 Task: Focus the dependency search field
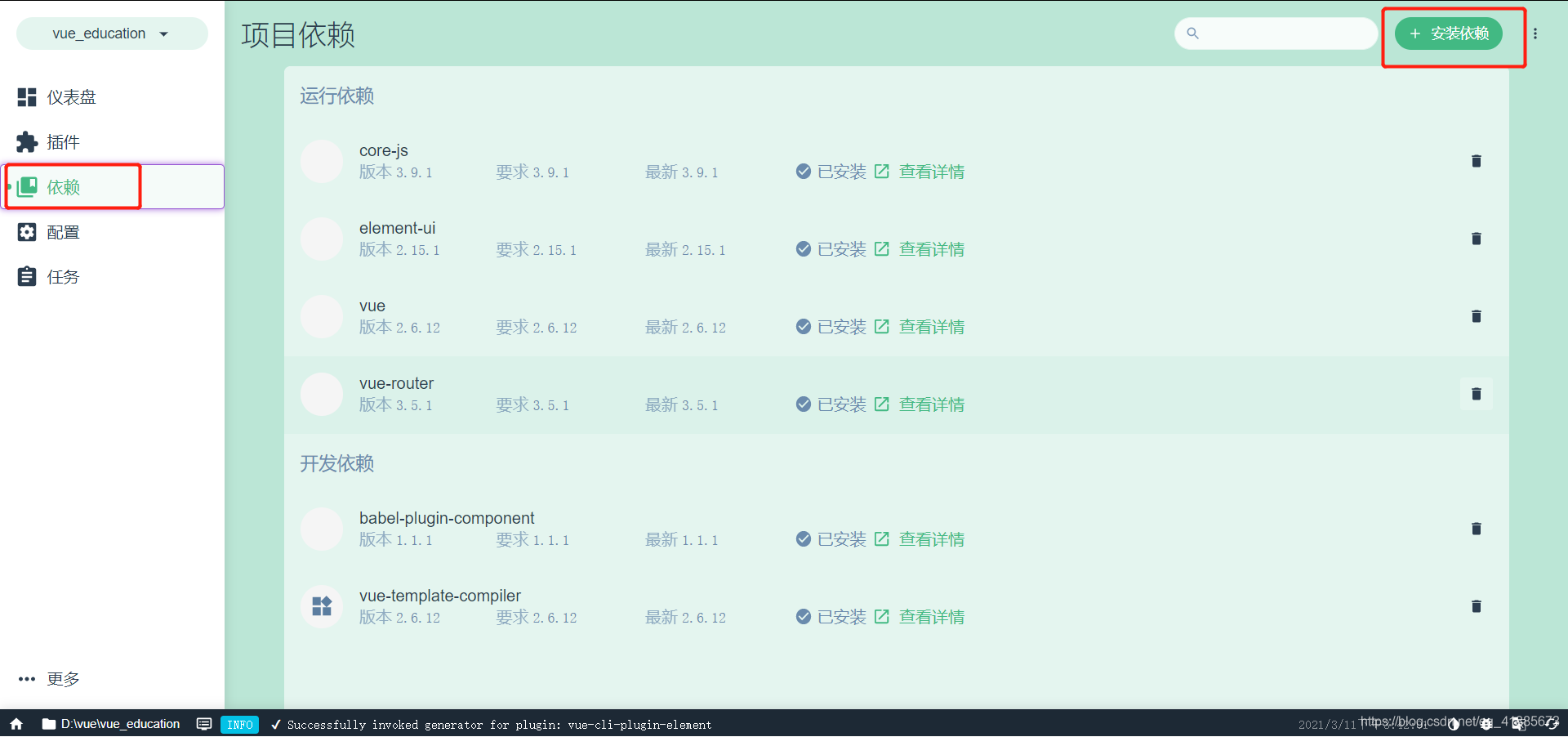(1276, 33)
